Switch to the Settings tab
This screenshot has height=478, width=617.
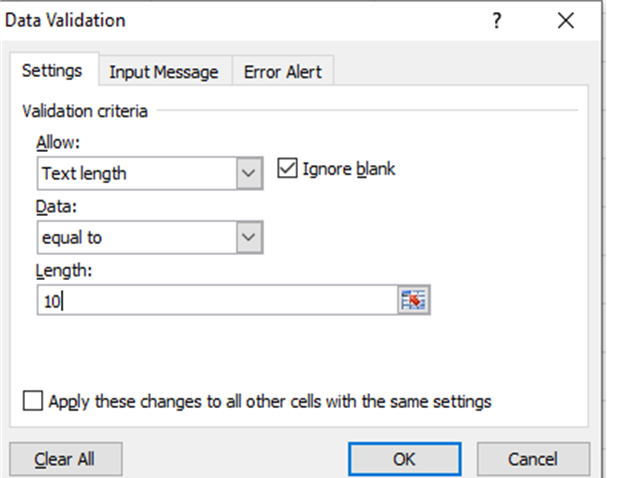click(x=51, y=72)
